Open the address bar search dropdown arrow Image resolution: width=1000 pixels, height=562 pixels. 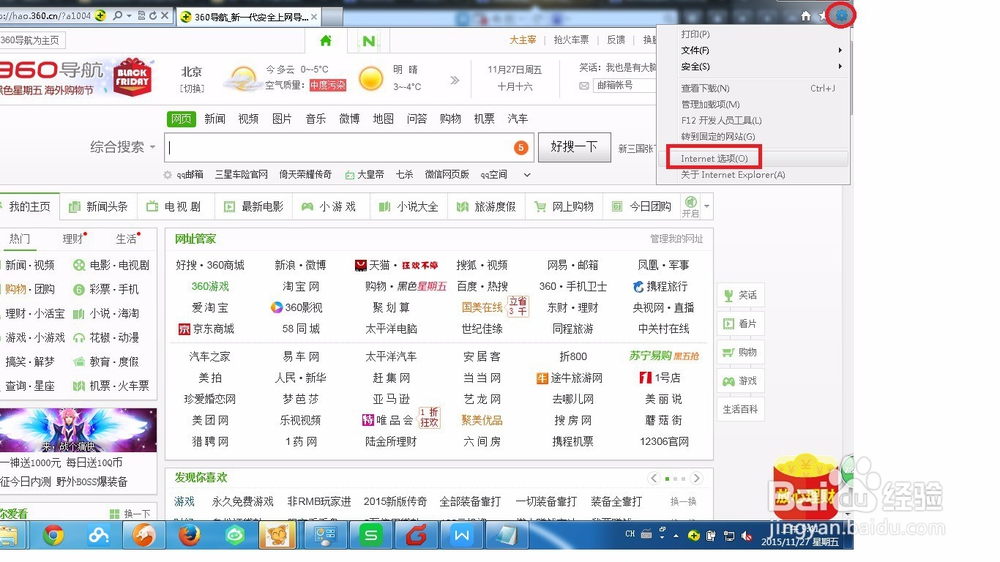[129, 15]
